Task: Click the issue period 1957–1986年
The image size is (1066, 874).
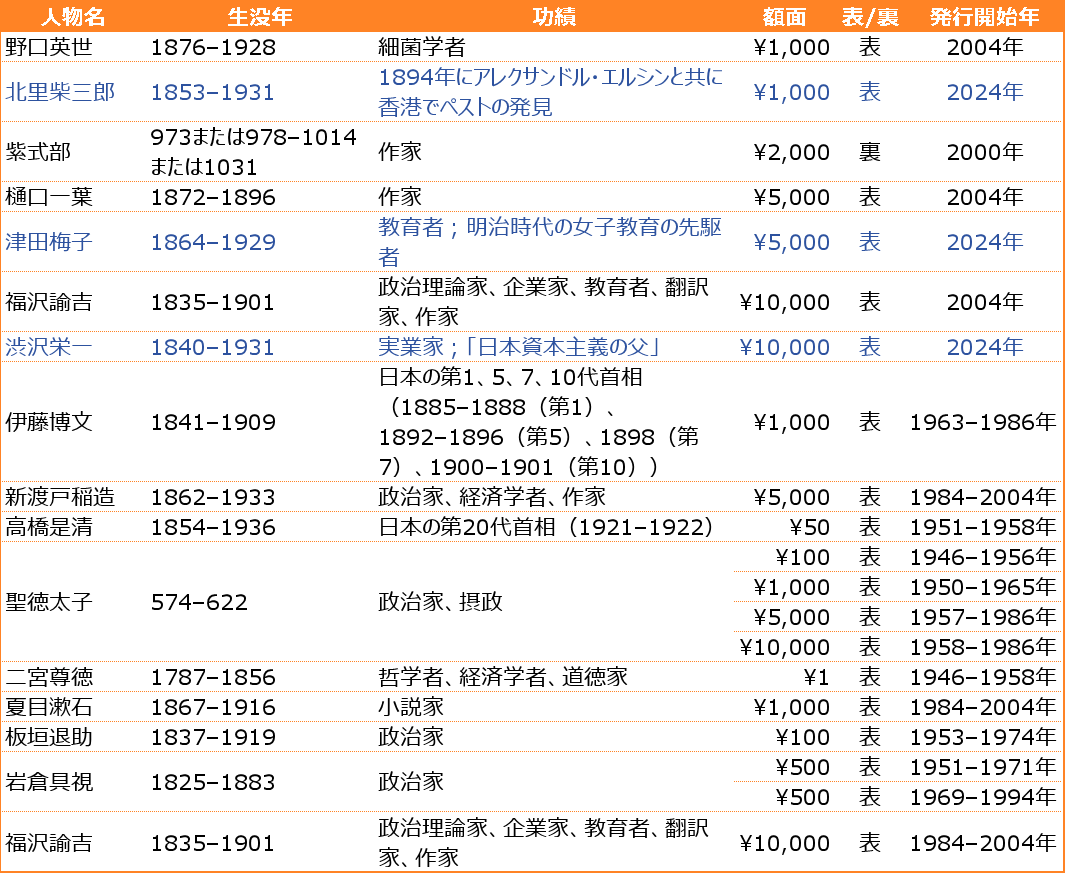Action: pyautogui.click(x=983, y=616)
